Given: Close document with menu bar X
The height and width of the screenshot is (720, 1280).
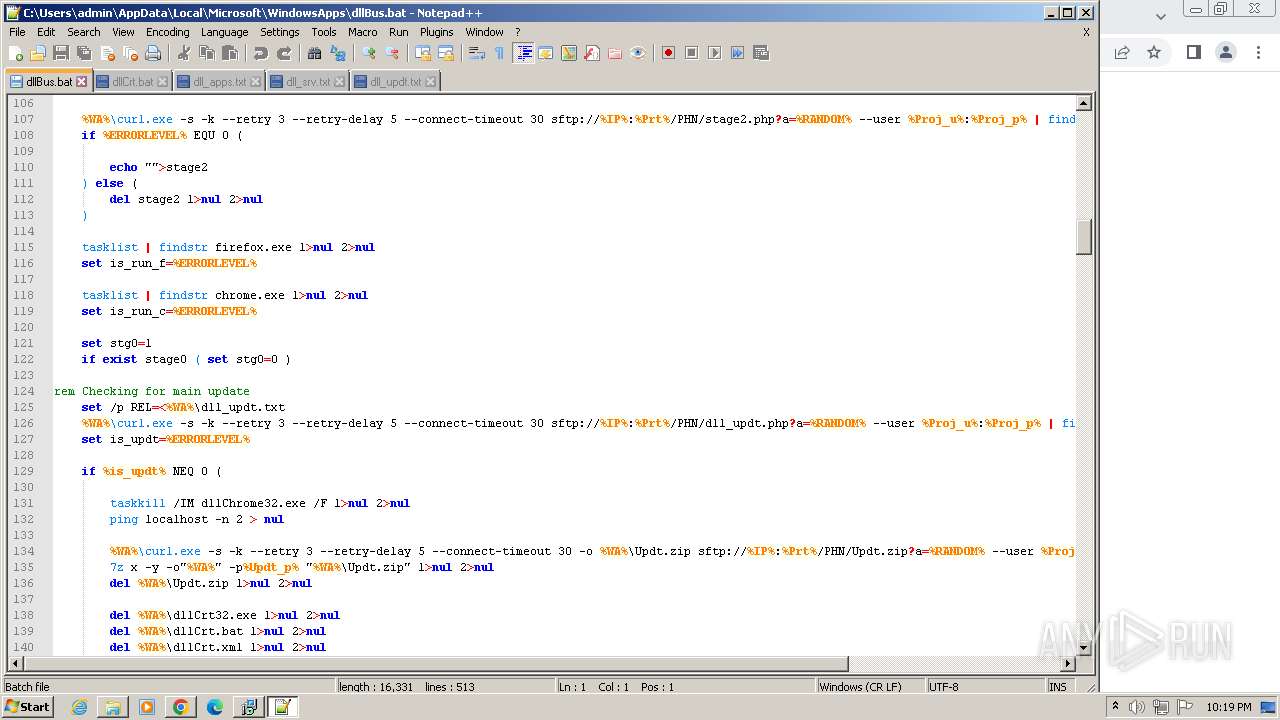Looking at the screenshot, I should (1086, 32).
